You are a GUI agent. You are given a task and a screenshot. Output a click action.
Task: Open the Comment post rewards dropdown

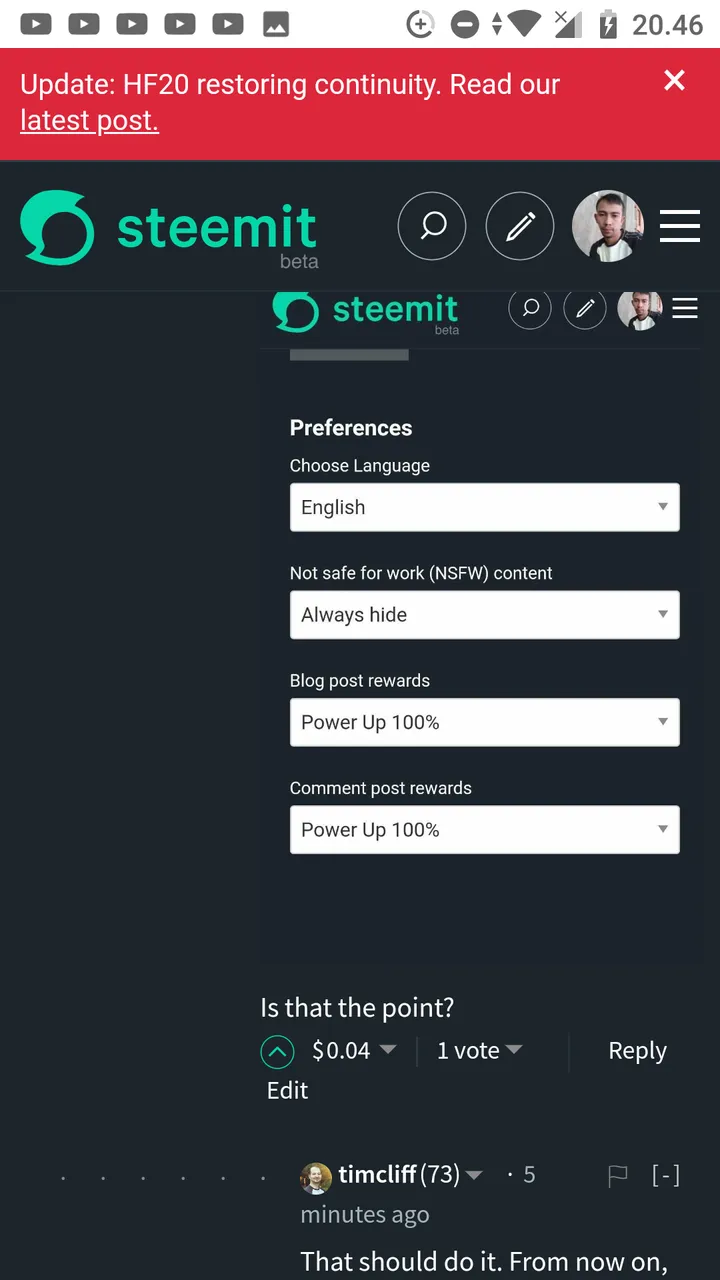click(x=485, y=830)
